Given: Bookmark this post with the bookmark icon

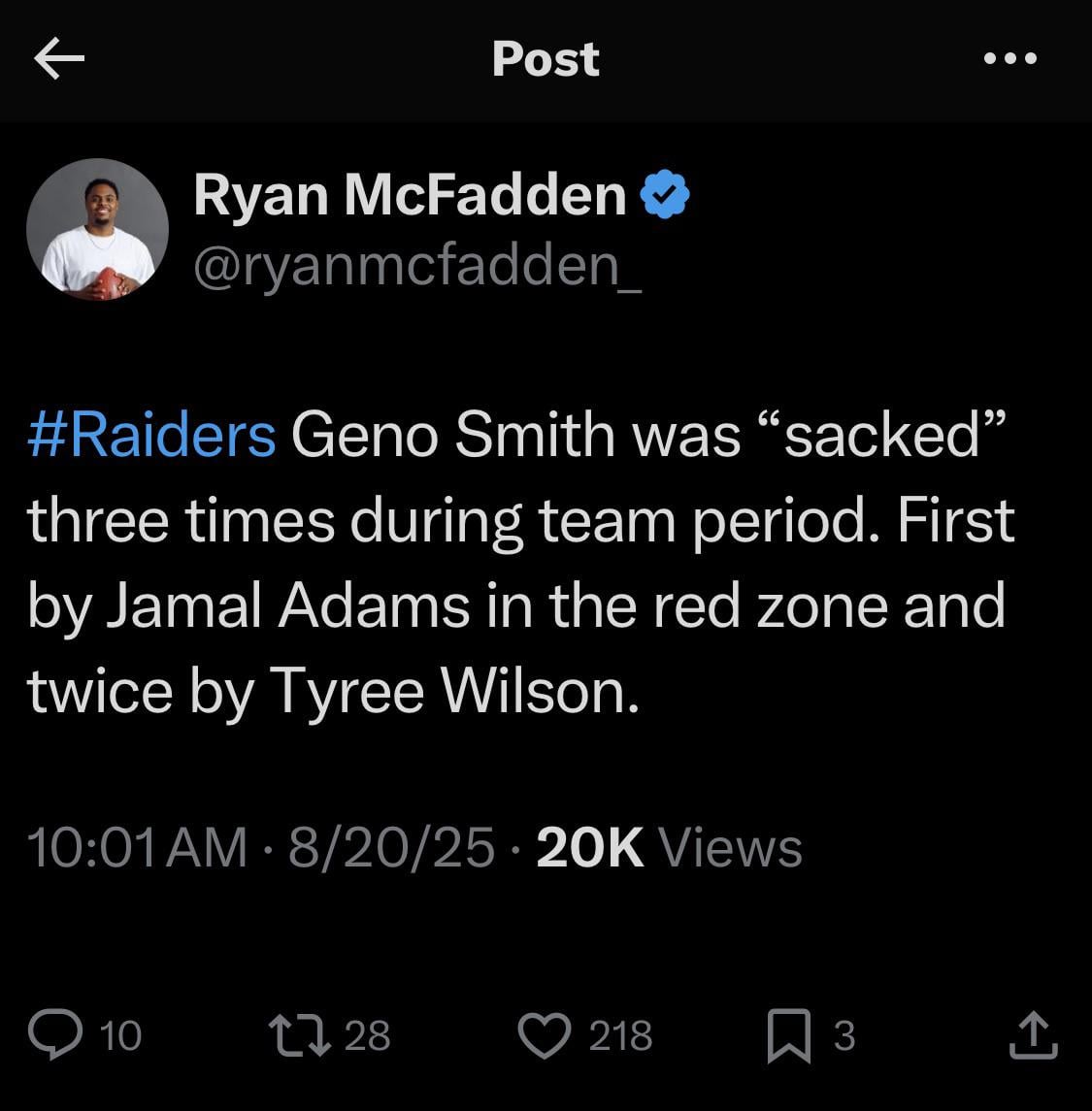Looking at the screenshot, I should (790, 1035).
